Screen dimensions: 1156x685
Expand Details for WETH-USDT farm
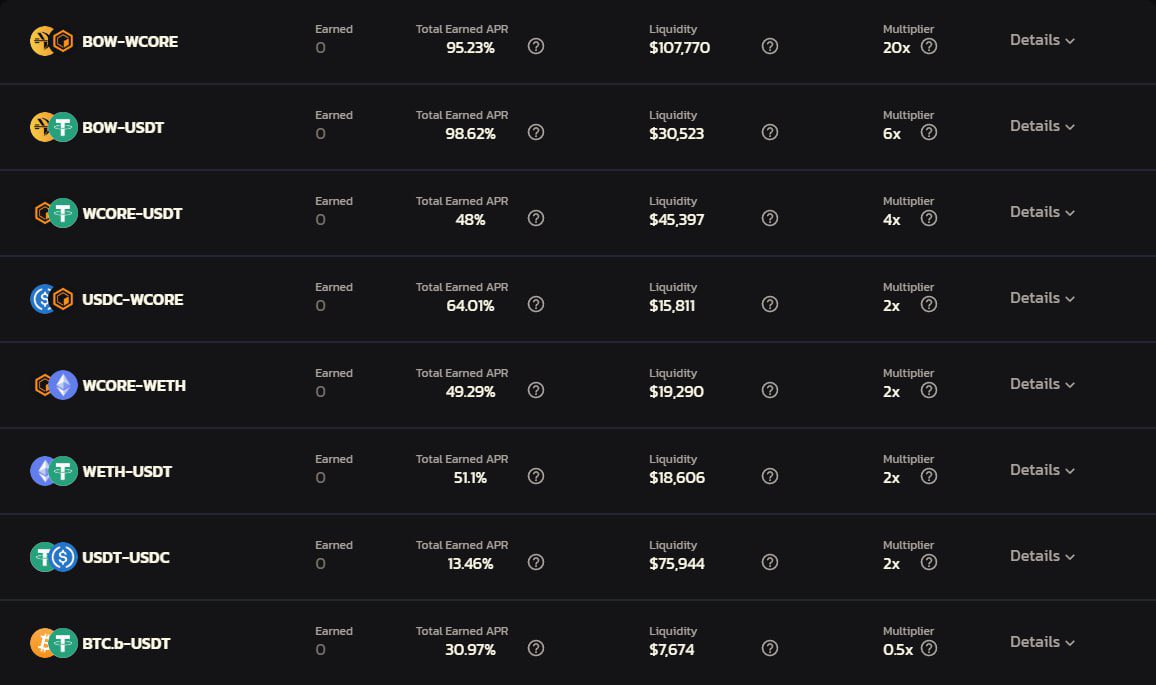1042,470
